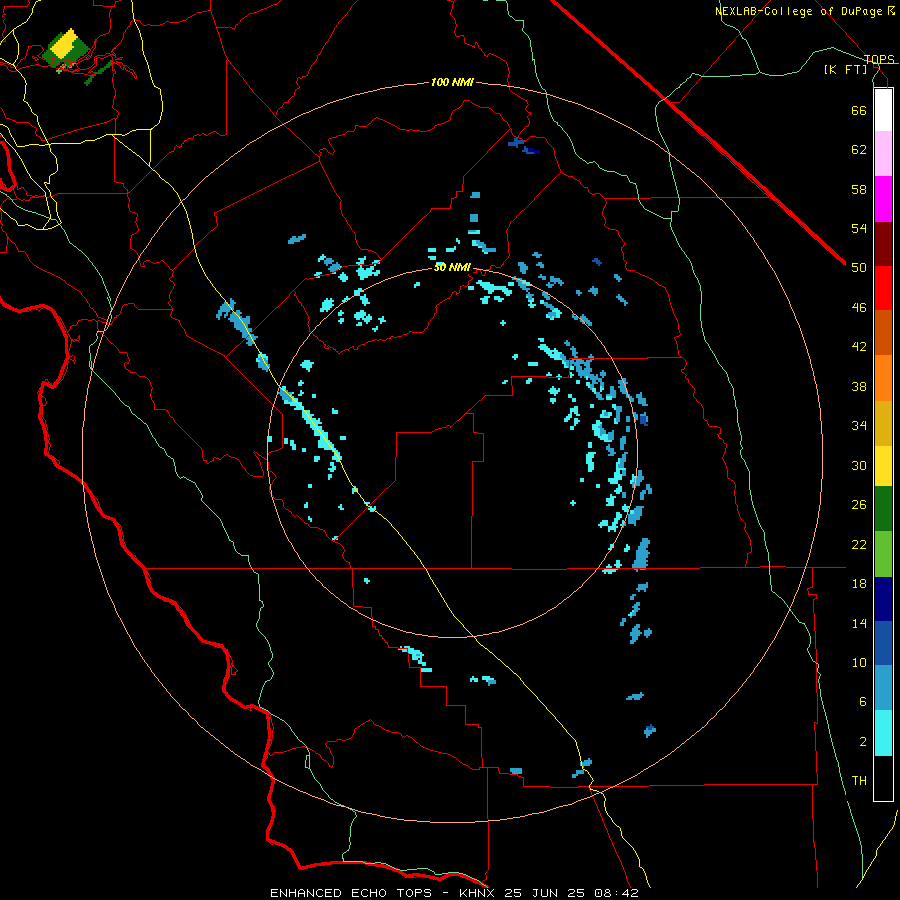Click the orange swatch between 42 and 38
This screenshot has height=900, width=900.
(x=883, y=378)
